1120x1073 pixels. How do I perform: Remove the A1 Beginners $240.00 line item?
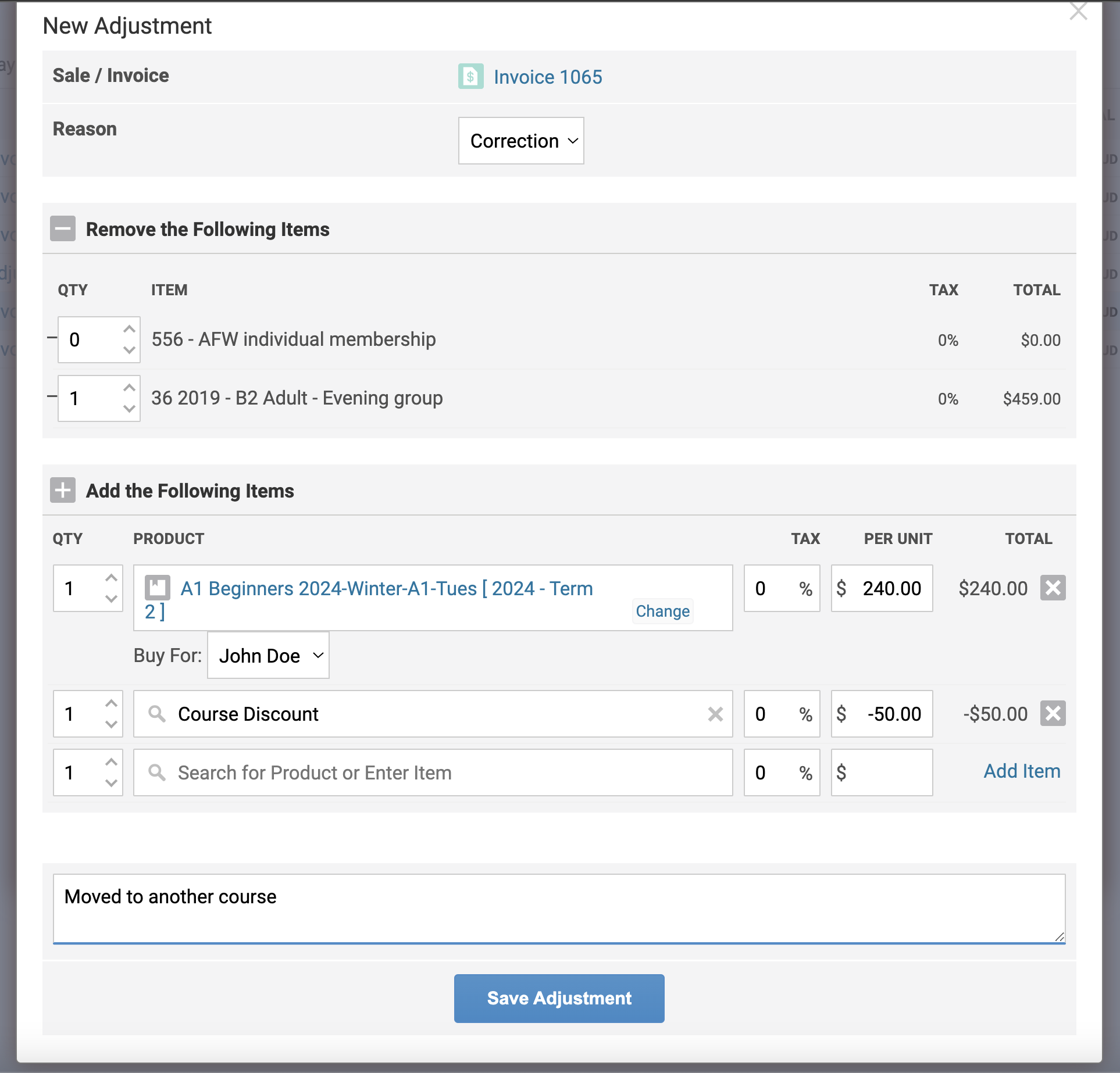pos(1053,588)
